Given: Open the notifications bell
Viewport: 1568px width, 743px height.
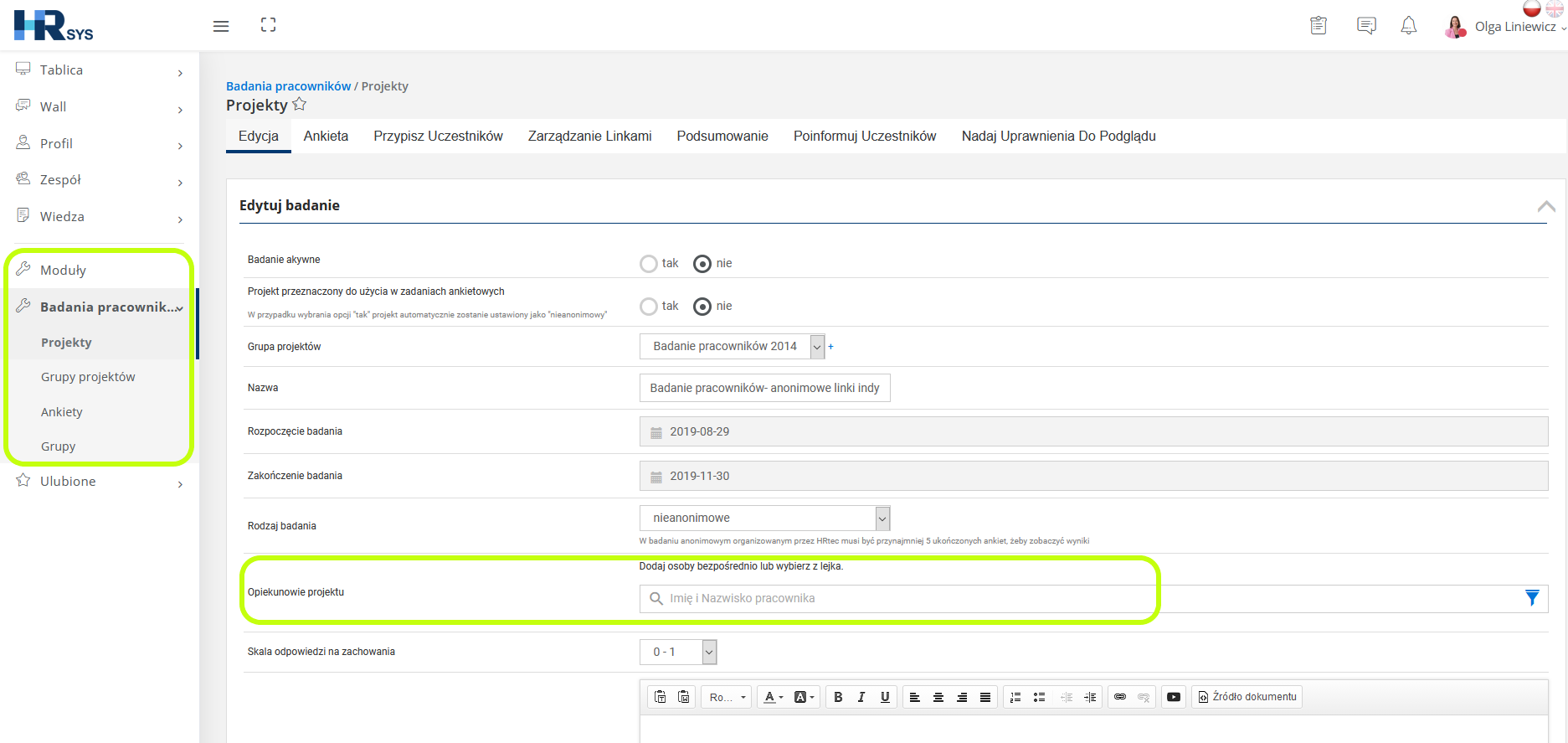Looking at the screenshot, I should 1409,26.
